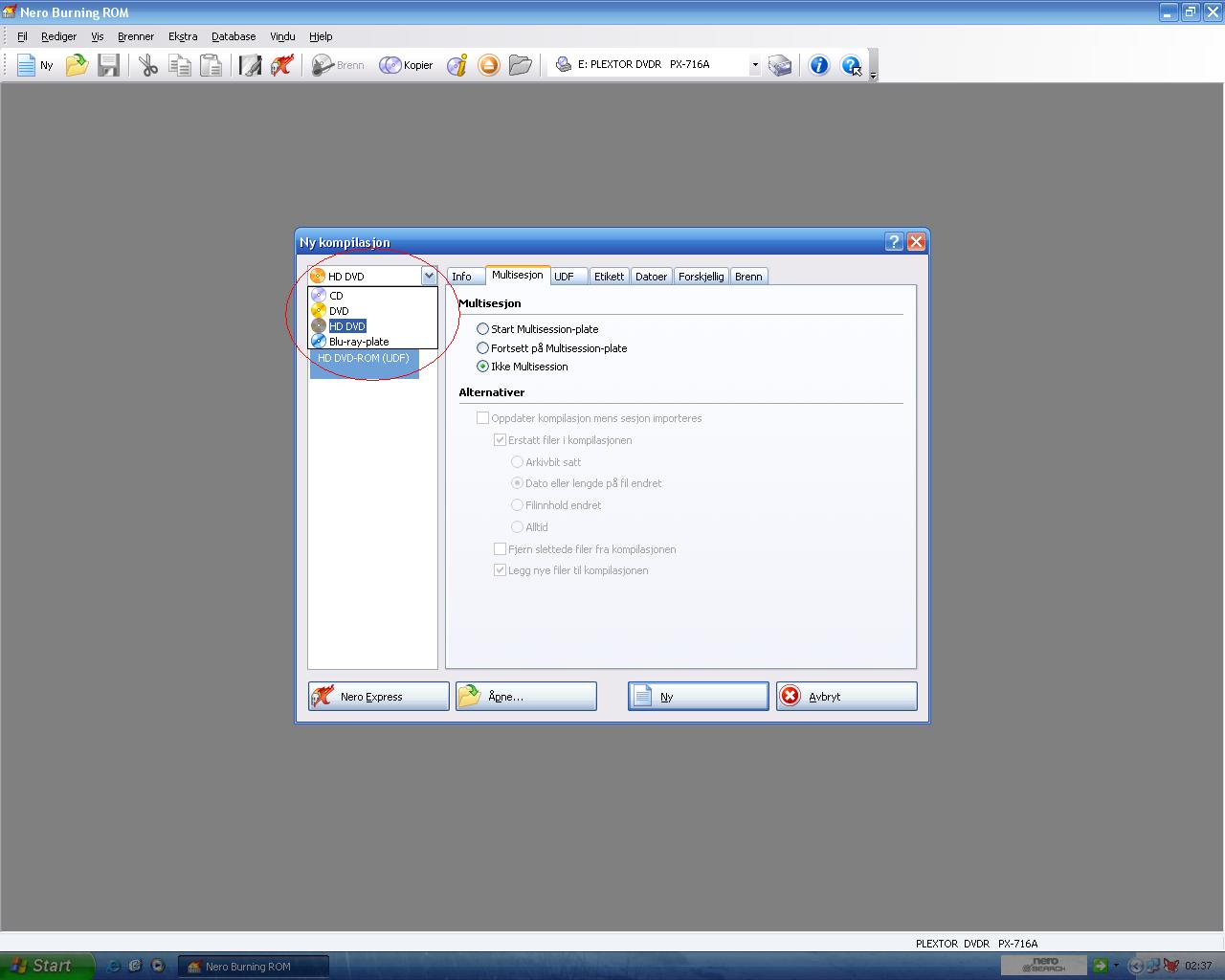
Task: Click the Nero Express button in the dialog
Action: [x=379, y=696]
